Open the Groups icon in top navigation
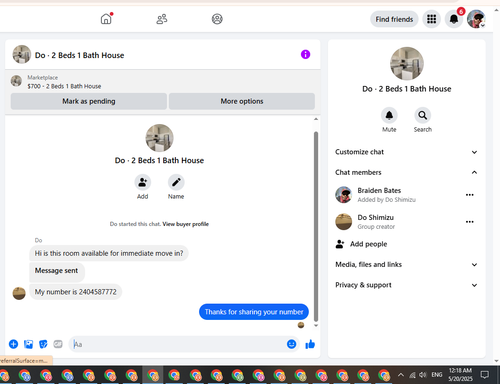Viewport: 500px width, 384px height. pos(217,19)
